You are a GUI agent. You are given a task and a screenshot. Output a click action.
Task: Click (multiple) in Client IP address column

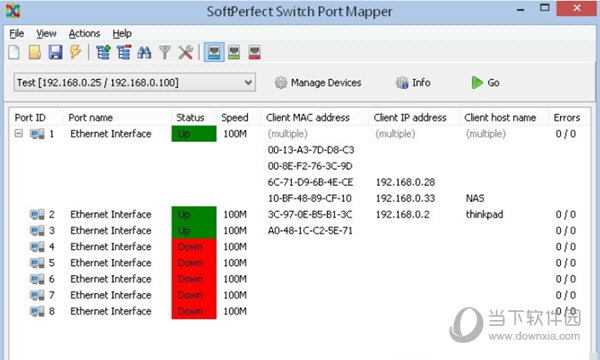click(x=395, y=134)
